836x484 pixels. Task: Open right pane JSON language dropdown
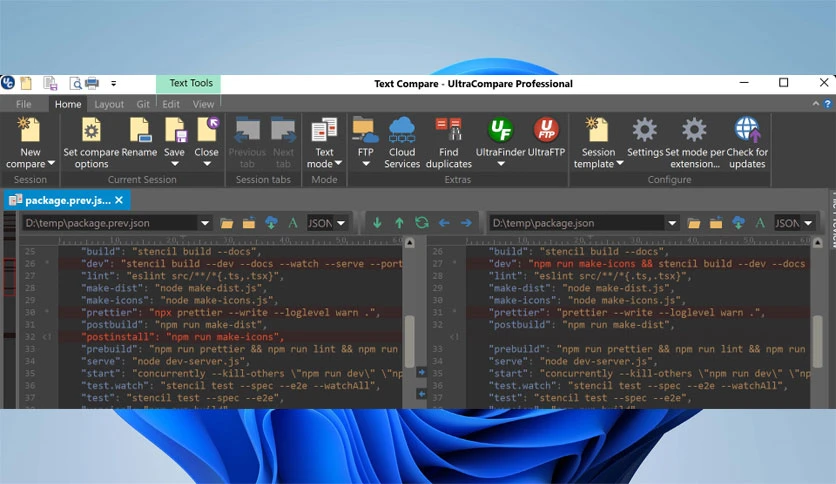(808, 223)
